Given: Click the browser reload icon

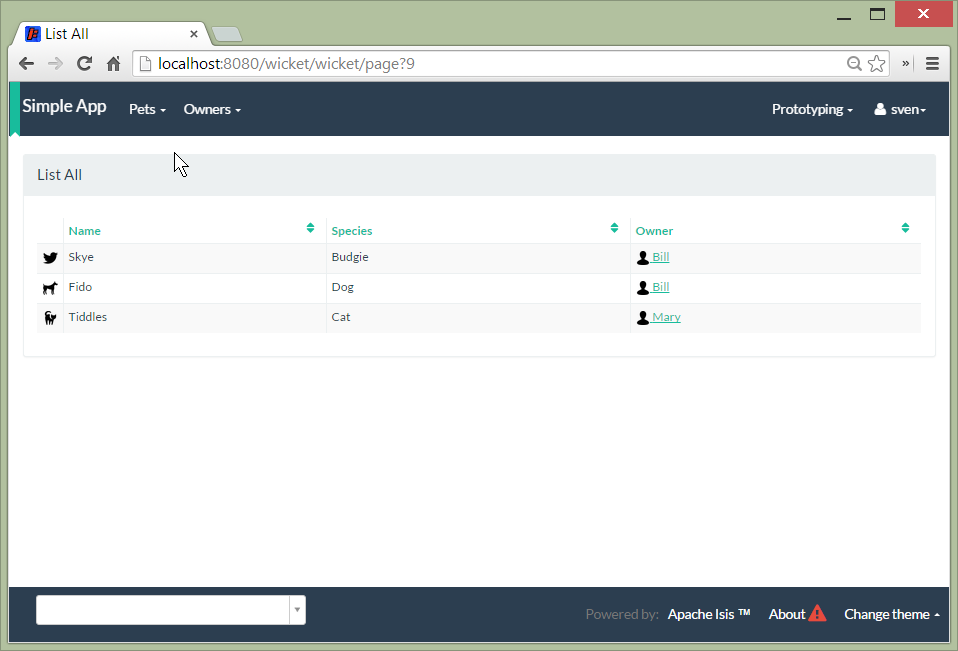Looking at the screenshot, I should point(84,64).
